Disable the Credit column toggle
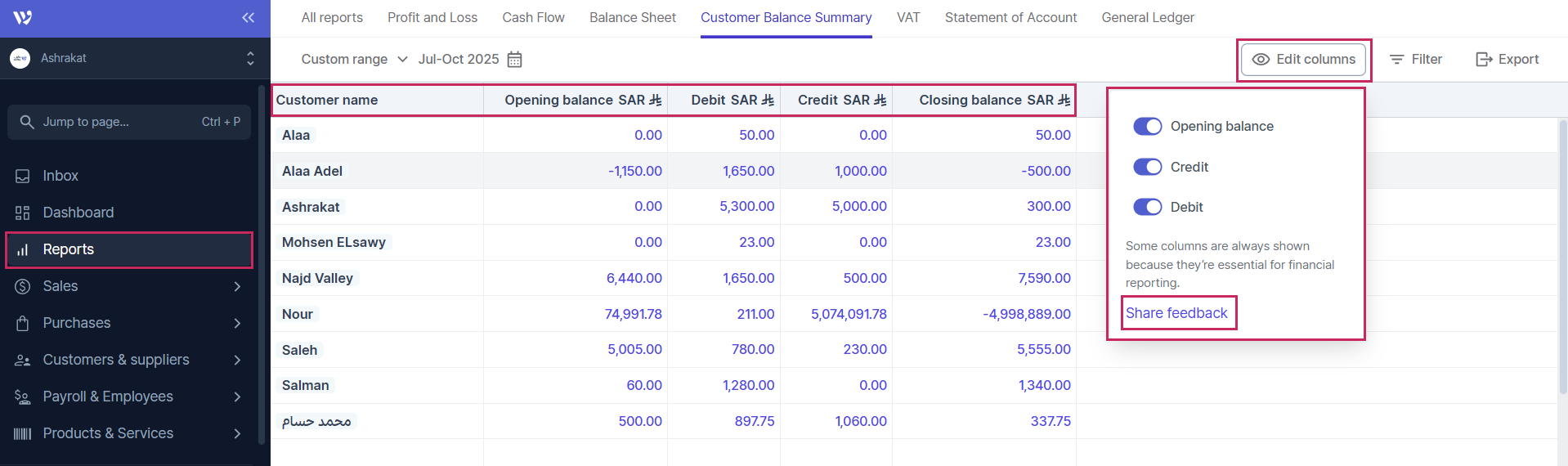The height and width of the screenshot is (466, 1568). pos(1147,167)
